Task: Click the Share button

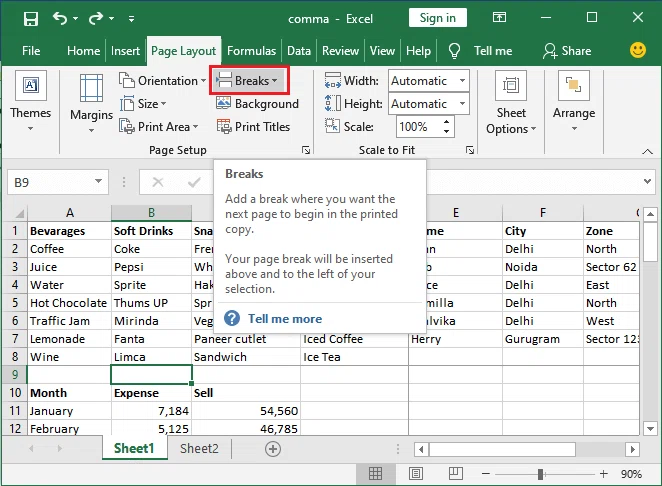Action: (x=567, y=51)
